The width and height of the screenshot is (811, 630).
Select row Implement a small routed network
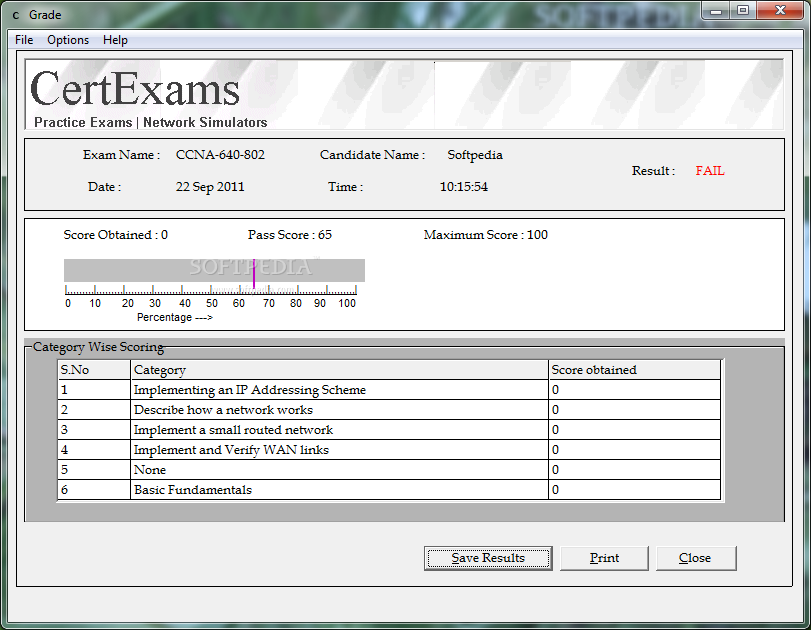tap(389, 430)
